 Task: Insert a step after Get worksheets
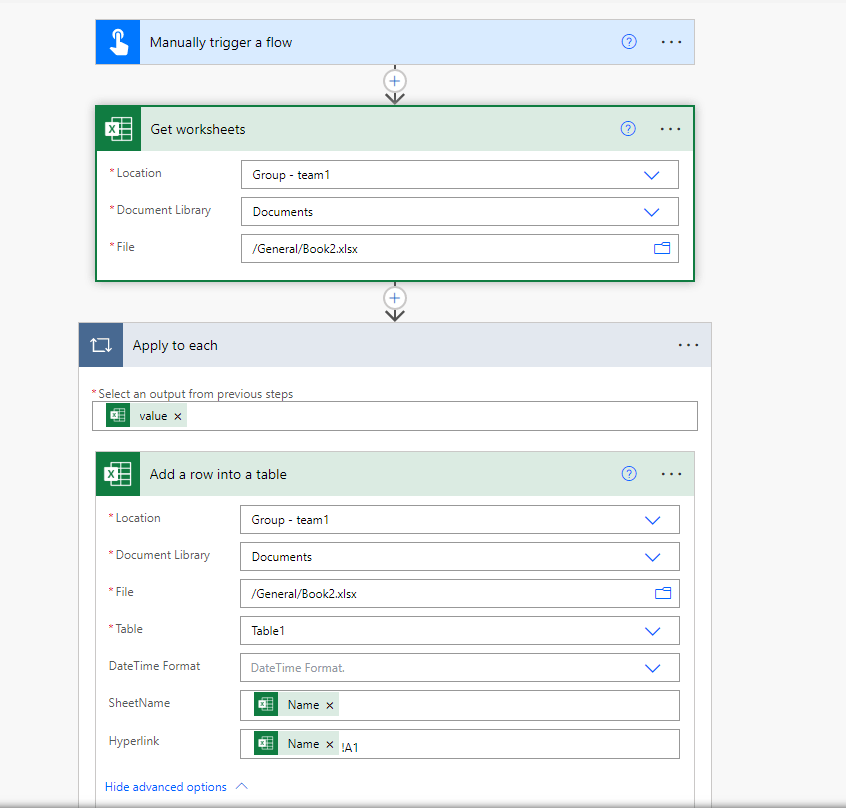(x=394, y=298)
